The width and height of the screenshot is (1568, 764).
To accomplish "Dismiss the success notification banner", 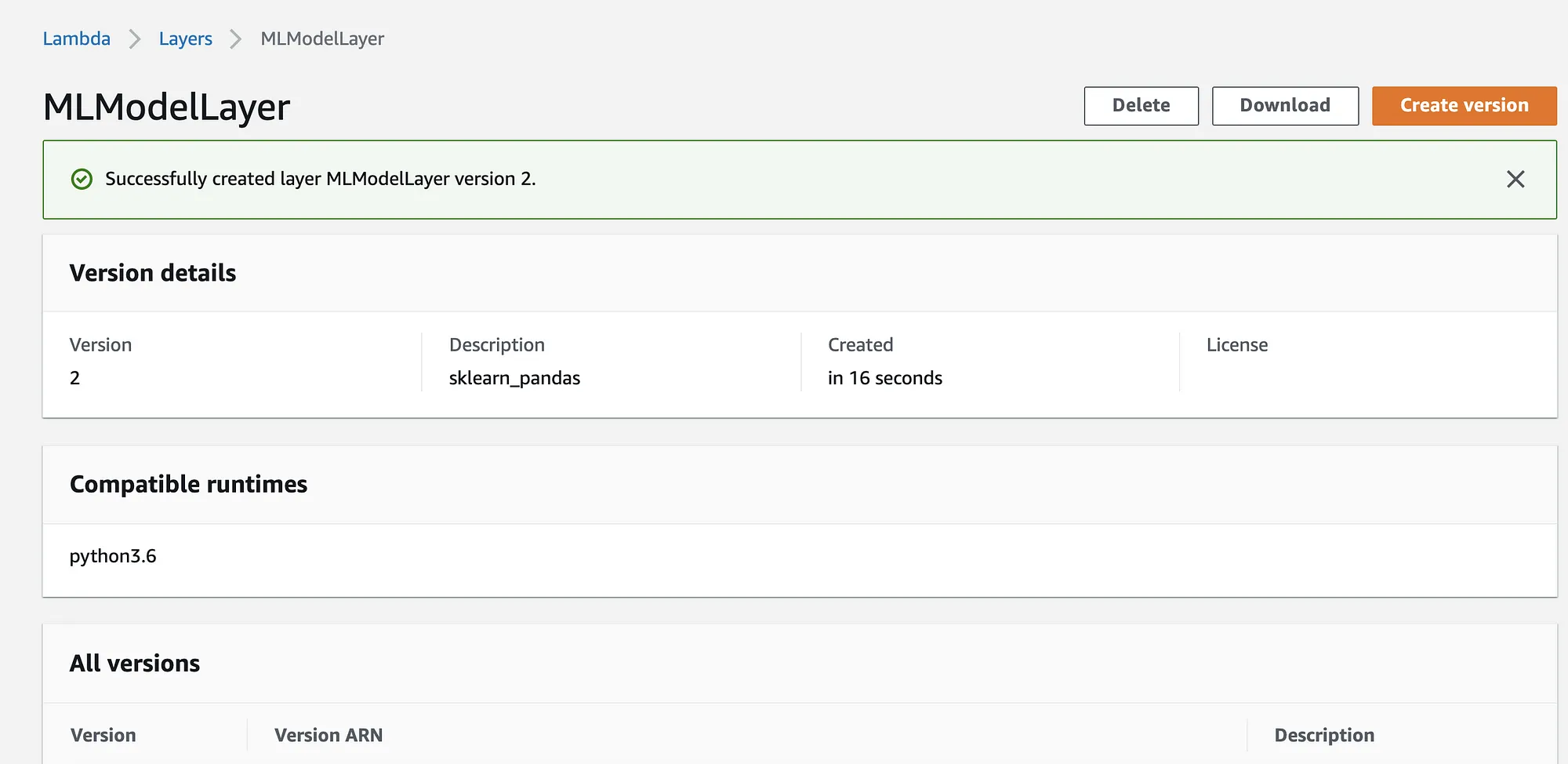I will [x=1515, y=180].
